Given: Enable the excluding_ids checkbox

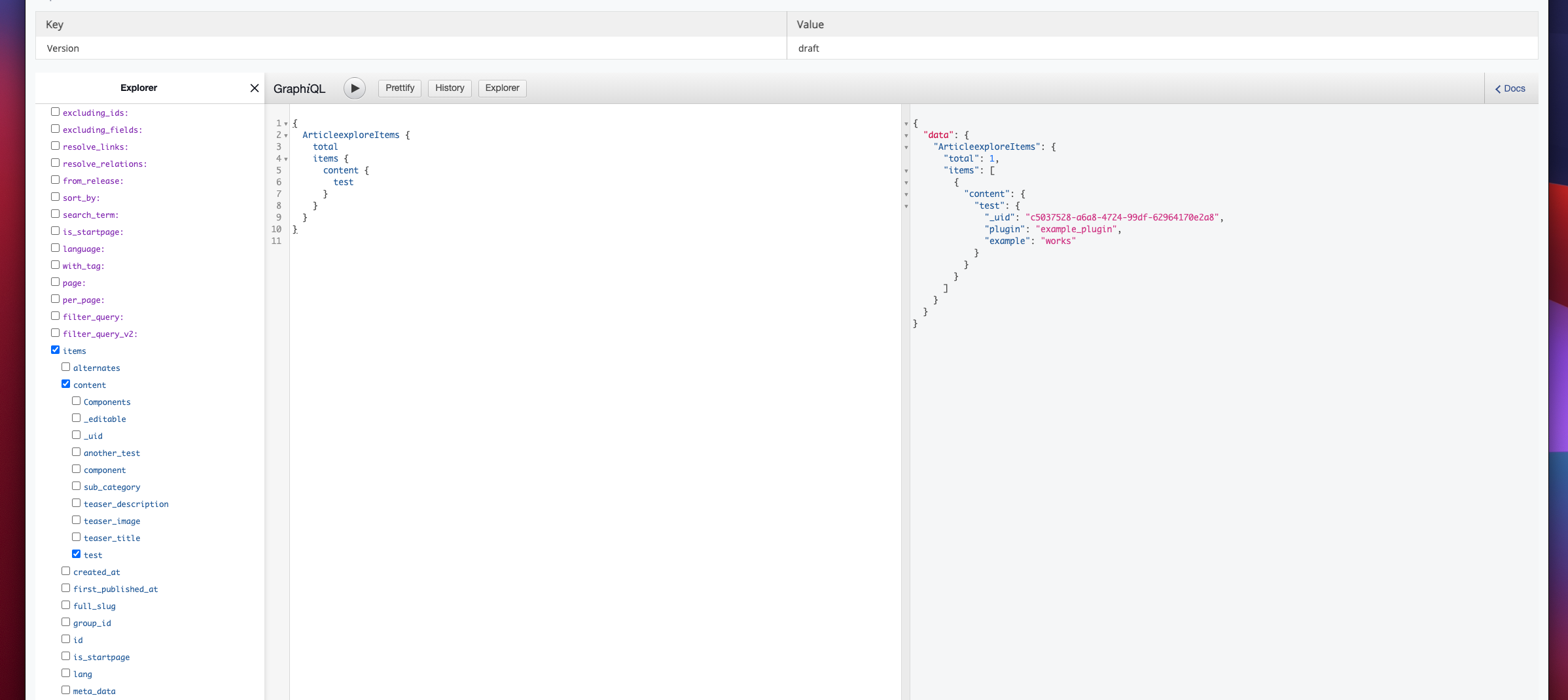Looking at the screenshot, I should click(x=56, y=111).
